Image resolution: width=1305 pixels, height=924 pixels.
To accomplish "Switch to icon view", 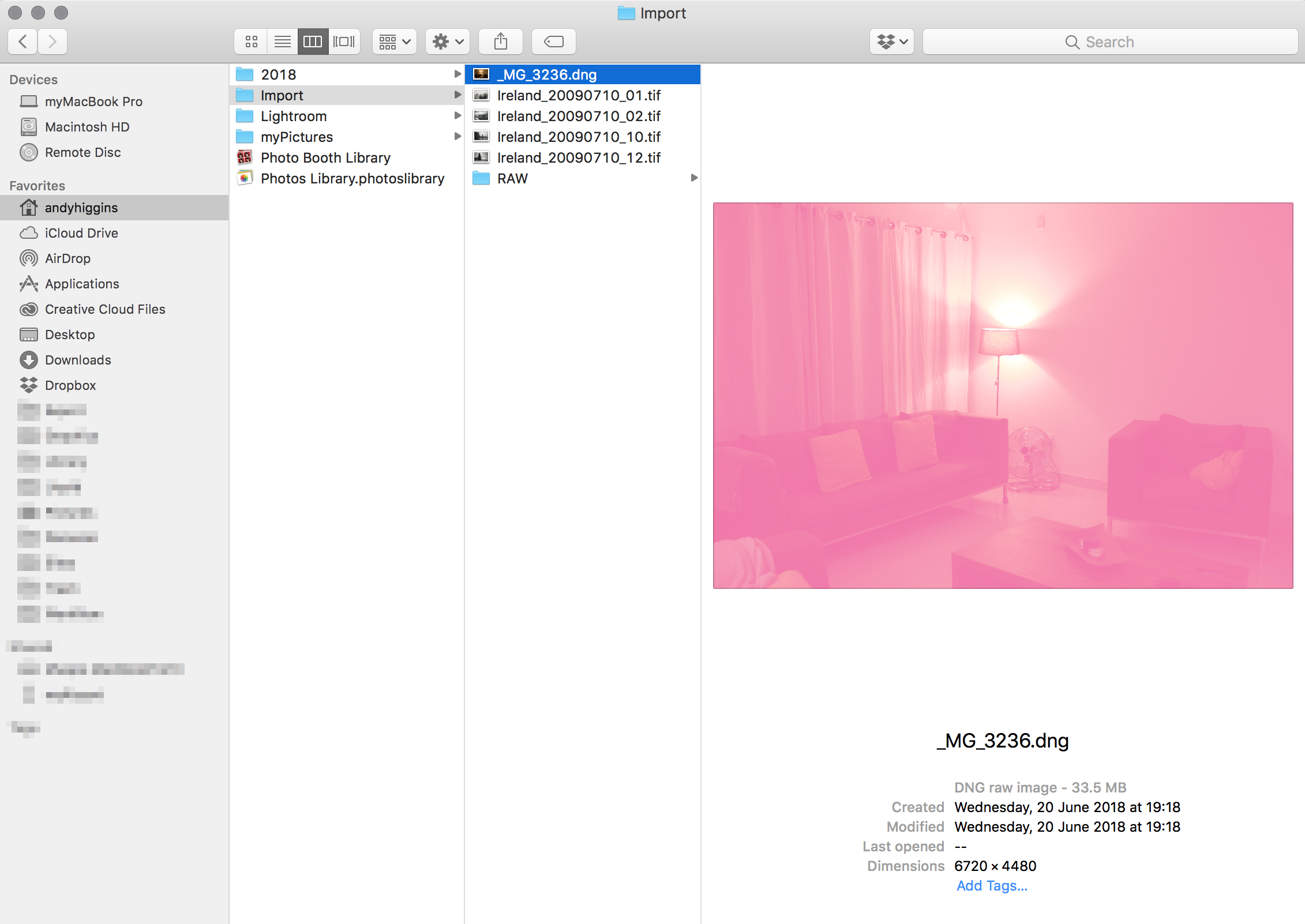I will pos(251,42).
